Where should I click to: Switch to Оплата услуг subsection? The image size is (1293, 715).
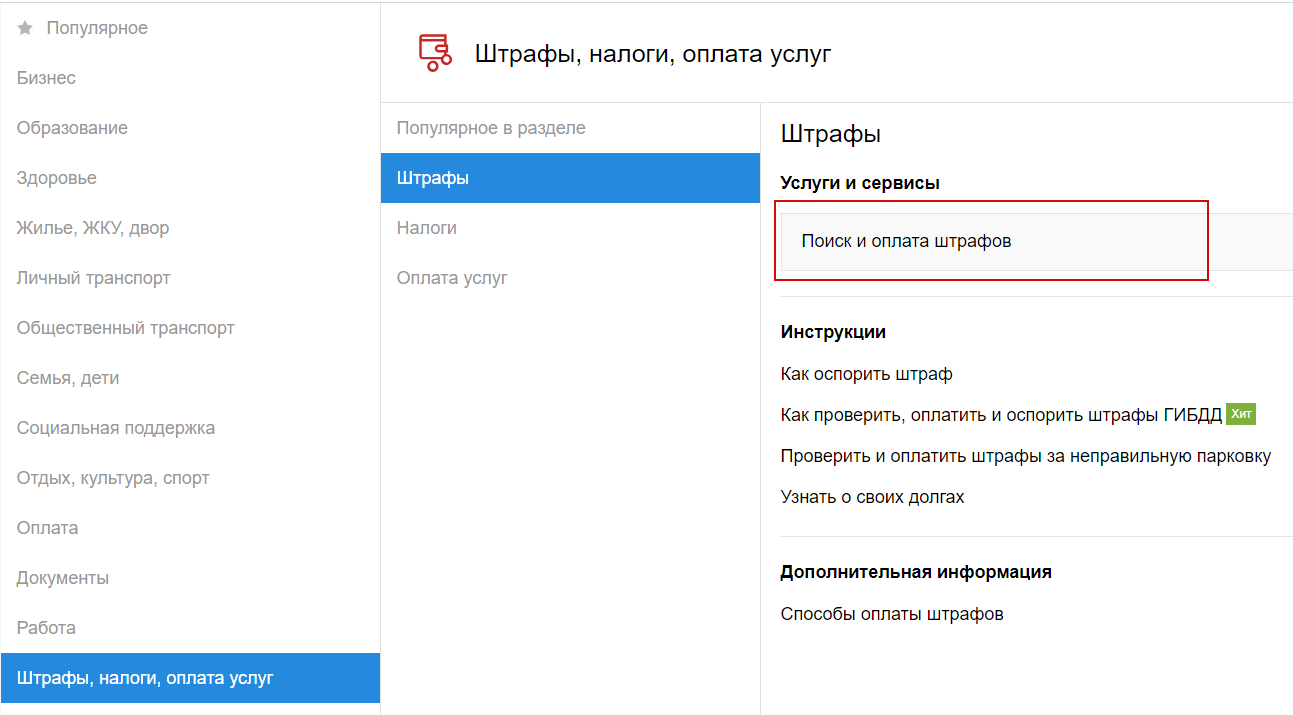452,278
